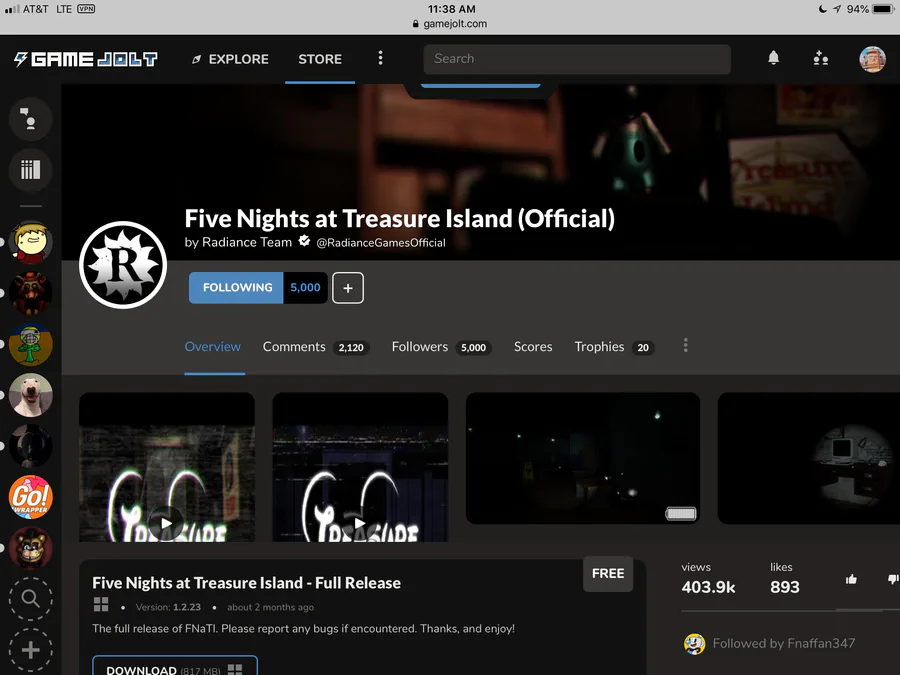The image size is (900, 675).
Task: Open the dark shadowy figure community icon
Action: [30, 446]
